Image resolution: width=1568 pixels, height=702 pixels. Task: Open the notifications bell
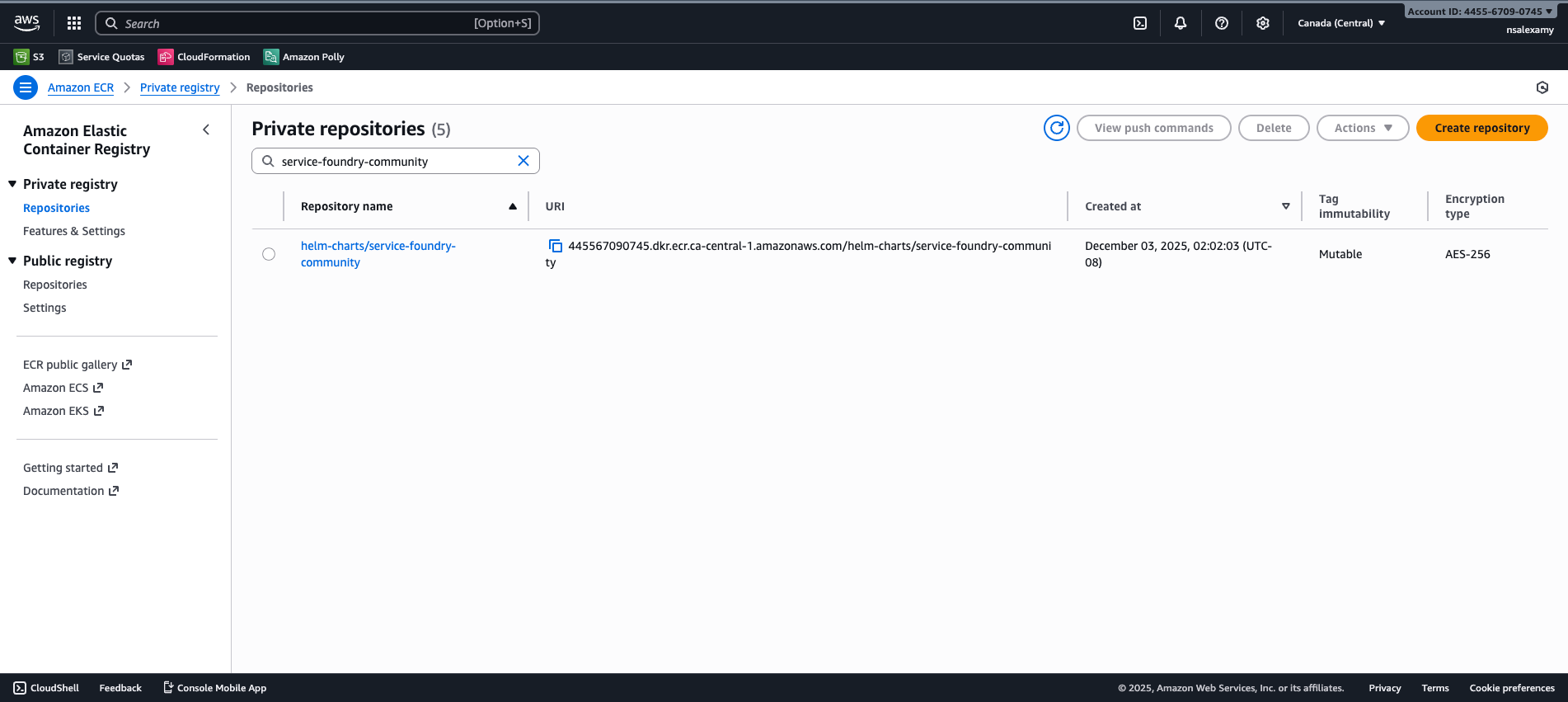(1181, 23)
